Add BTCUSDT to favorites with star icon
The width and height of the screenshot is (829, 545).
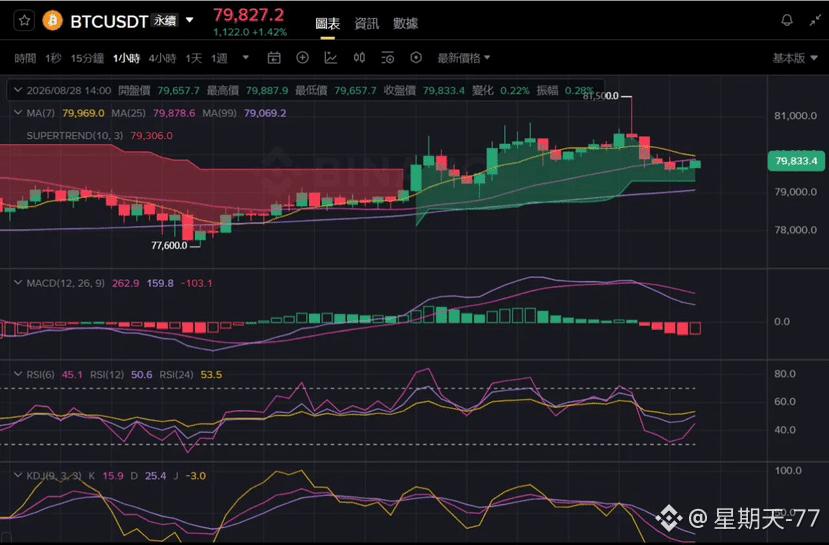(24, 21)
